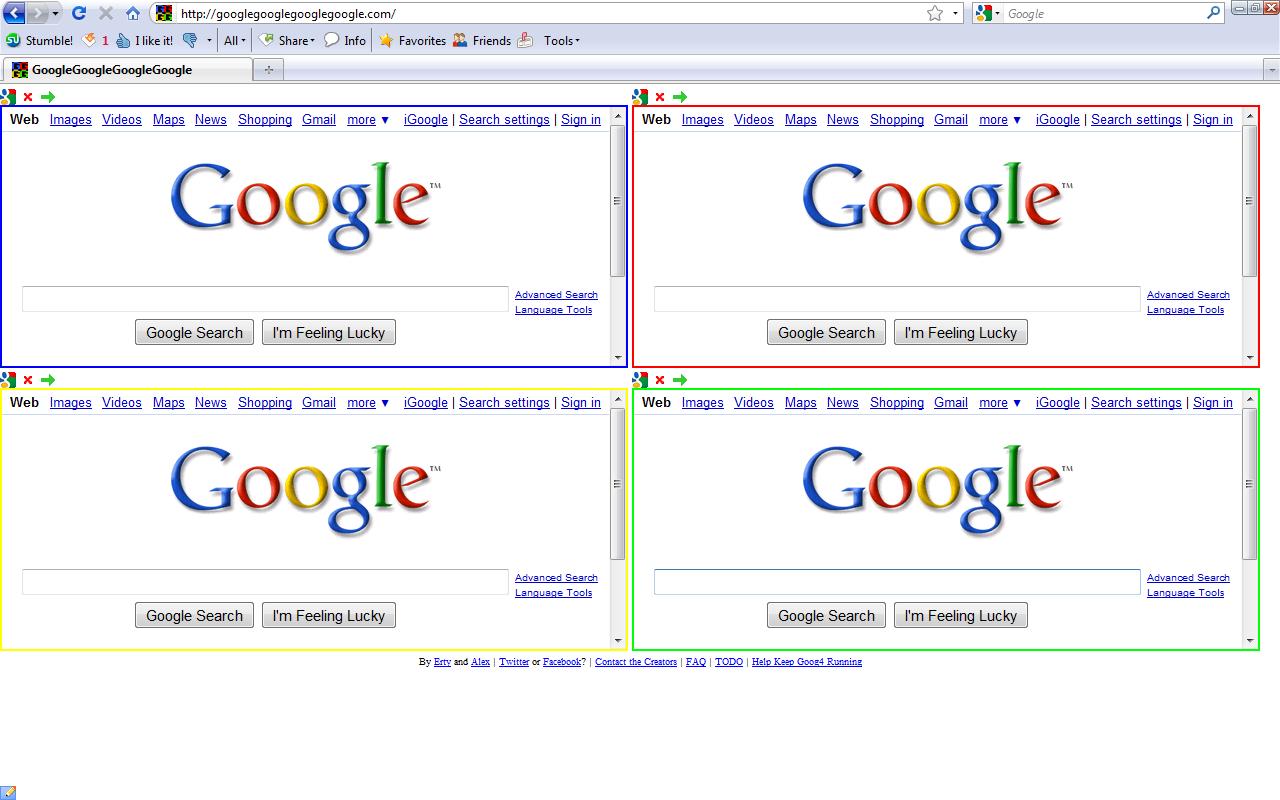Close the yellow-bordered pane with red X
1280x800 pixels.
coord(28,380)
